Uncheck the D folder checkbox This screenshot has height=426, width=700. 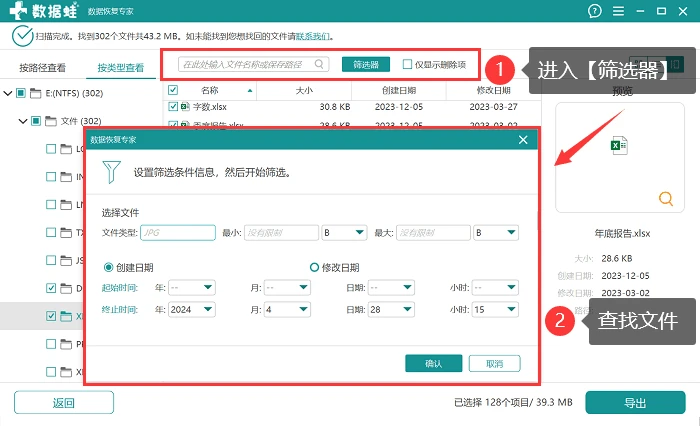point(51,288)
